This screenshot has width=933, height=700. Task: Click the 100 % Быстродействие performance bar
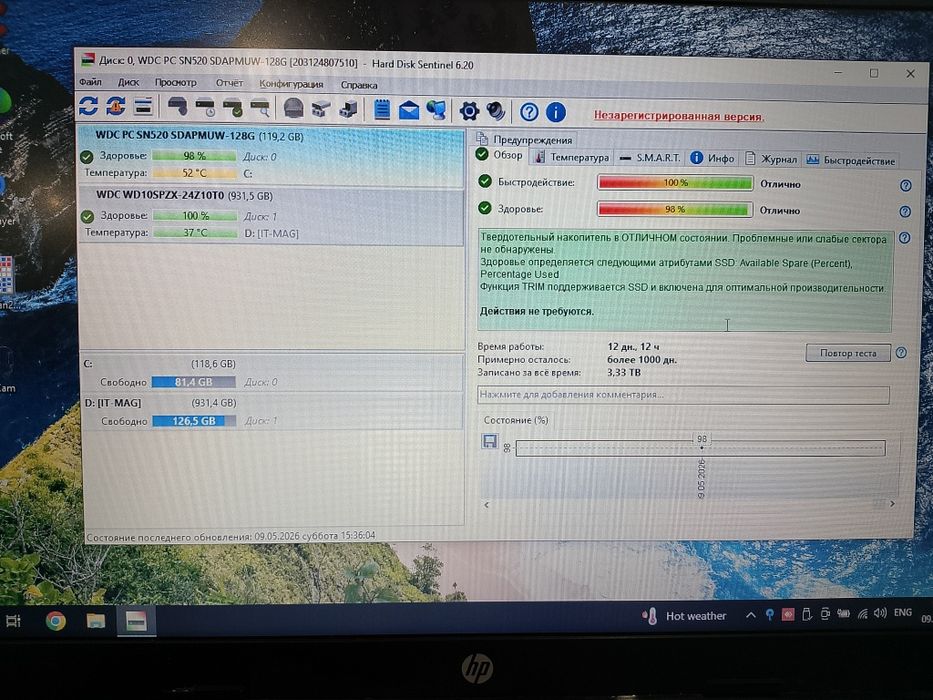pos(675,183)
